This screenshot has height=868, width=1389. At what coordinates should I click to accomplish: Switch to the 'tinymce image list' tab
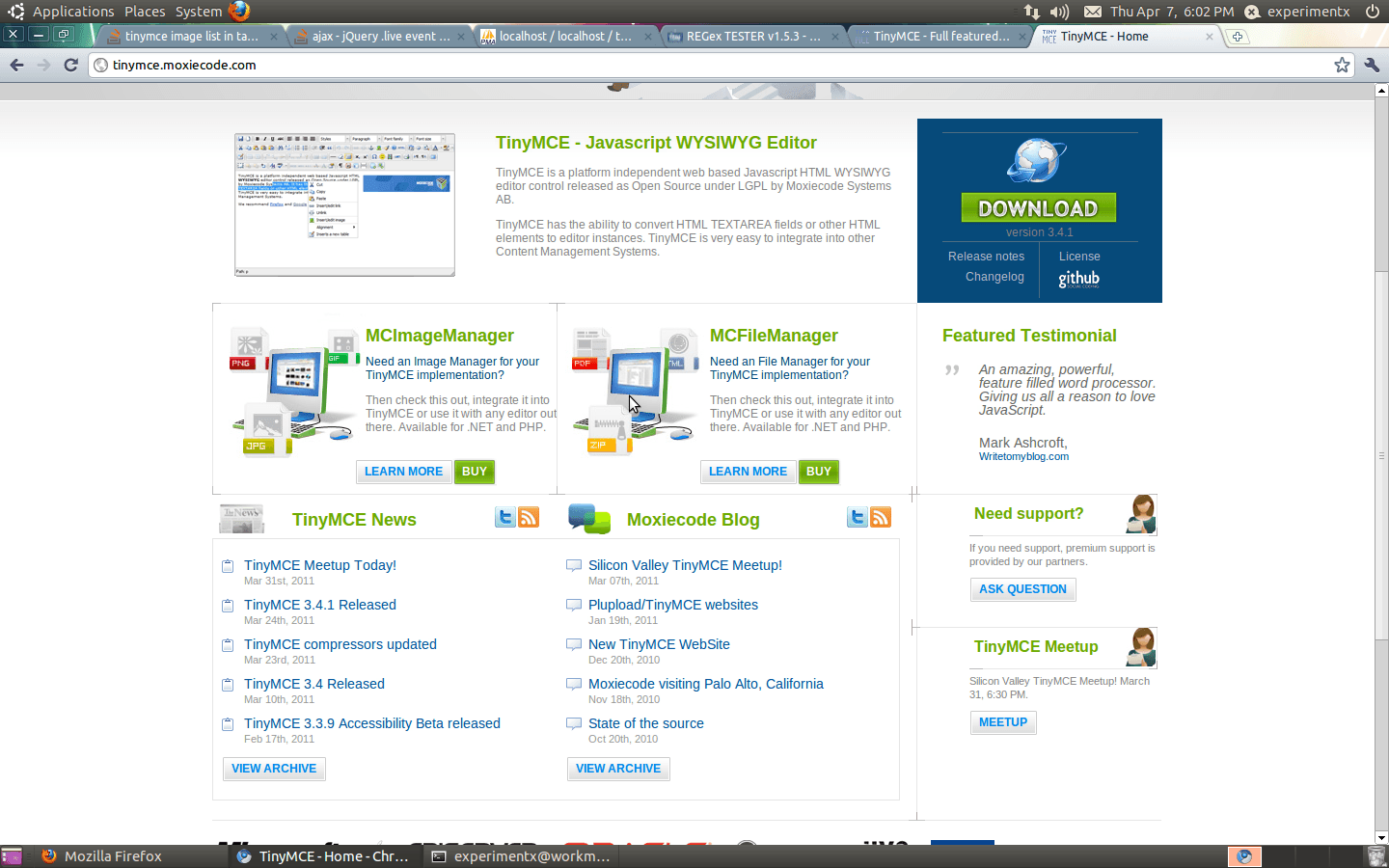coord(191,37)
